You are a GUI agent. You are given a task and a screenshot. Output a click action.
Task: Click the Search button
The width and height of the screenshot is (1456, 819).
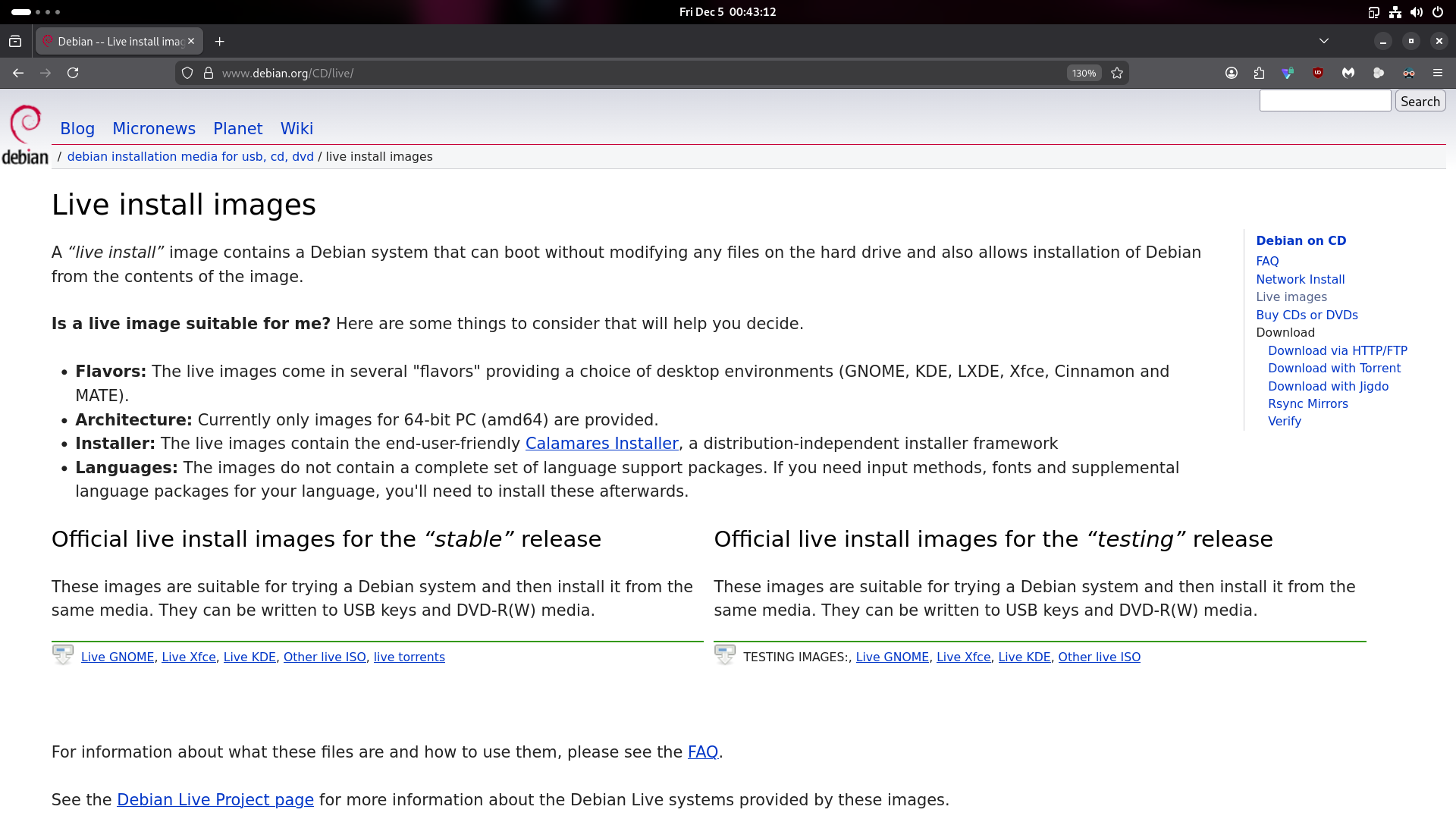point(1419,100)
